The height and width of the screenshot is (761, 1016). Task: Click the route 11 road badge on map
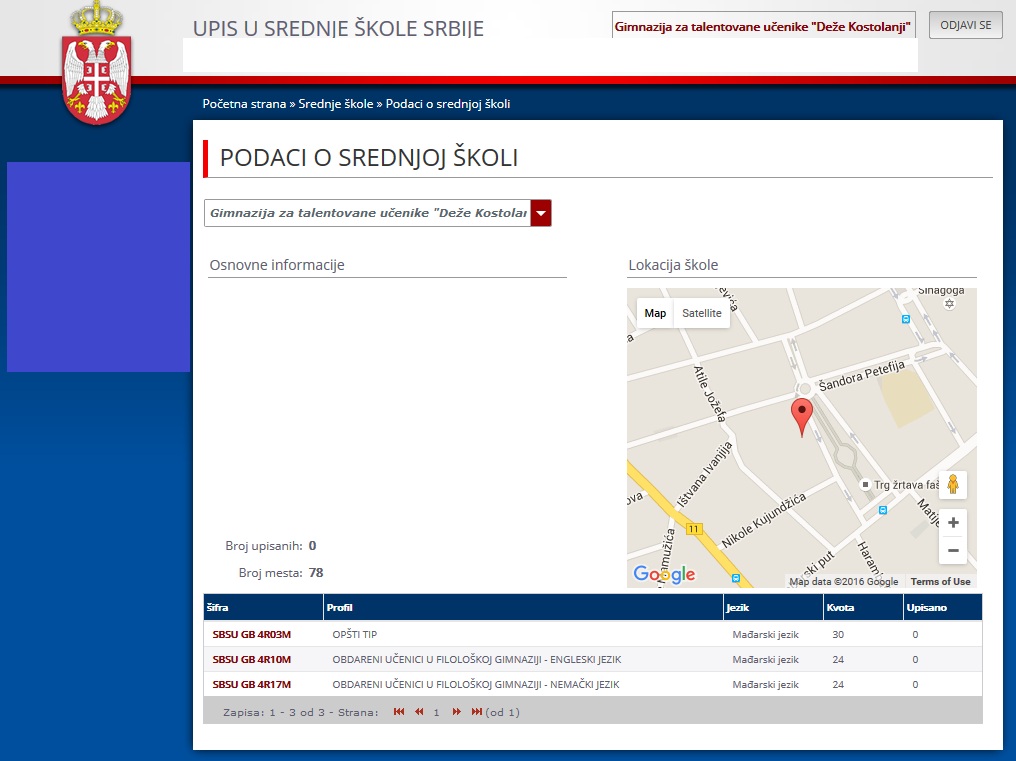(x=694, y=529)
